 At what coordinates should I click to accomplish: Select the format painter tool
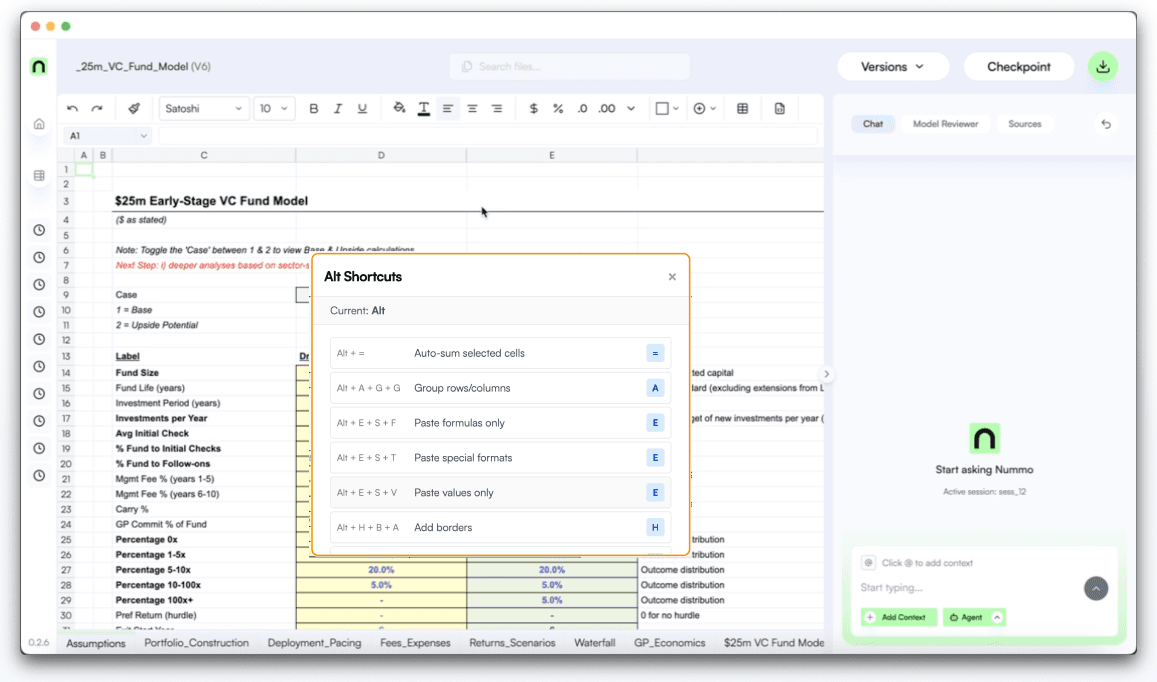(x=134, y=109)
